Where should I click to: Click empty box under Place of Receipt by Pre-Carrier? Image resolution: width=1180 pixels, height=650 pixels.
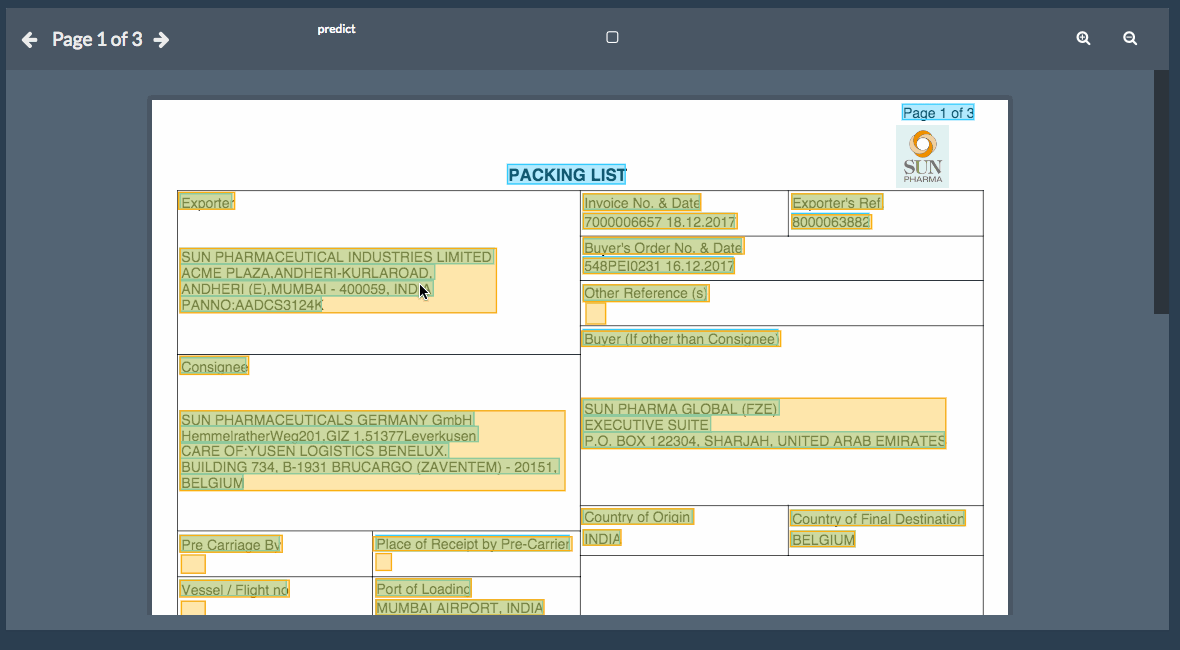point(384,562)
